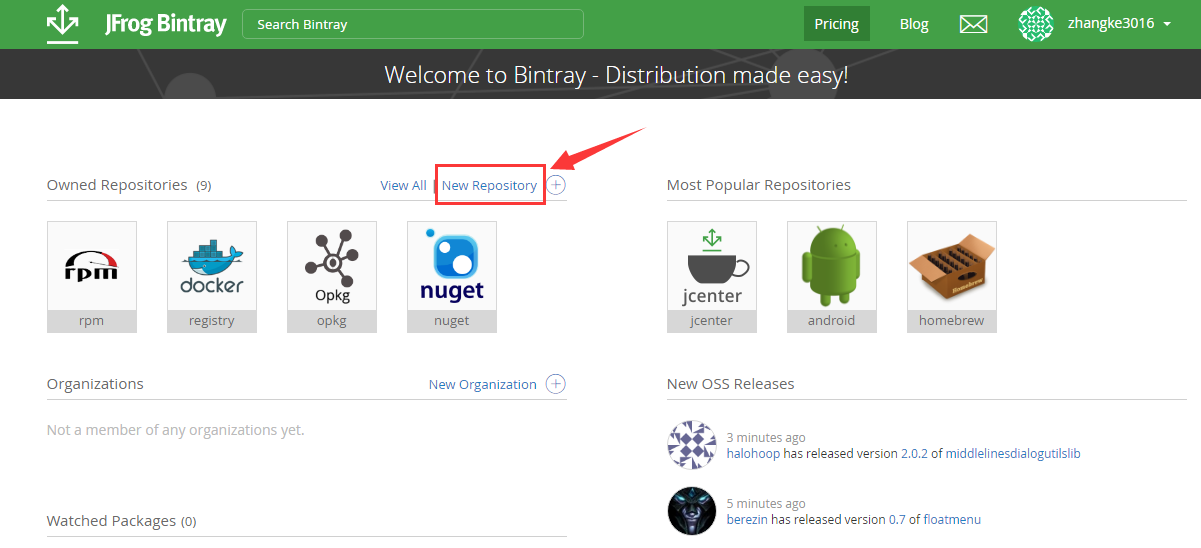The height and width of the screenshot is (548, 1201).
Task: Open the android popular repository
Action: pos(832,266)
